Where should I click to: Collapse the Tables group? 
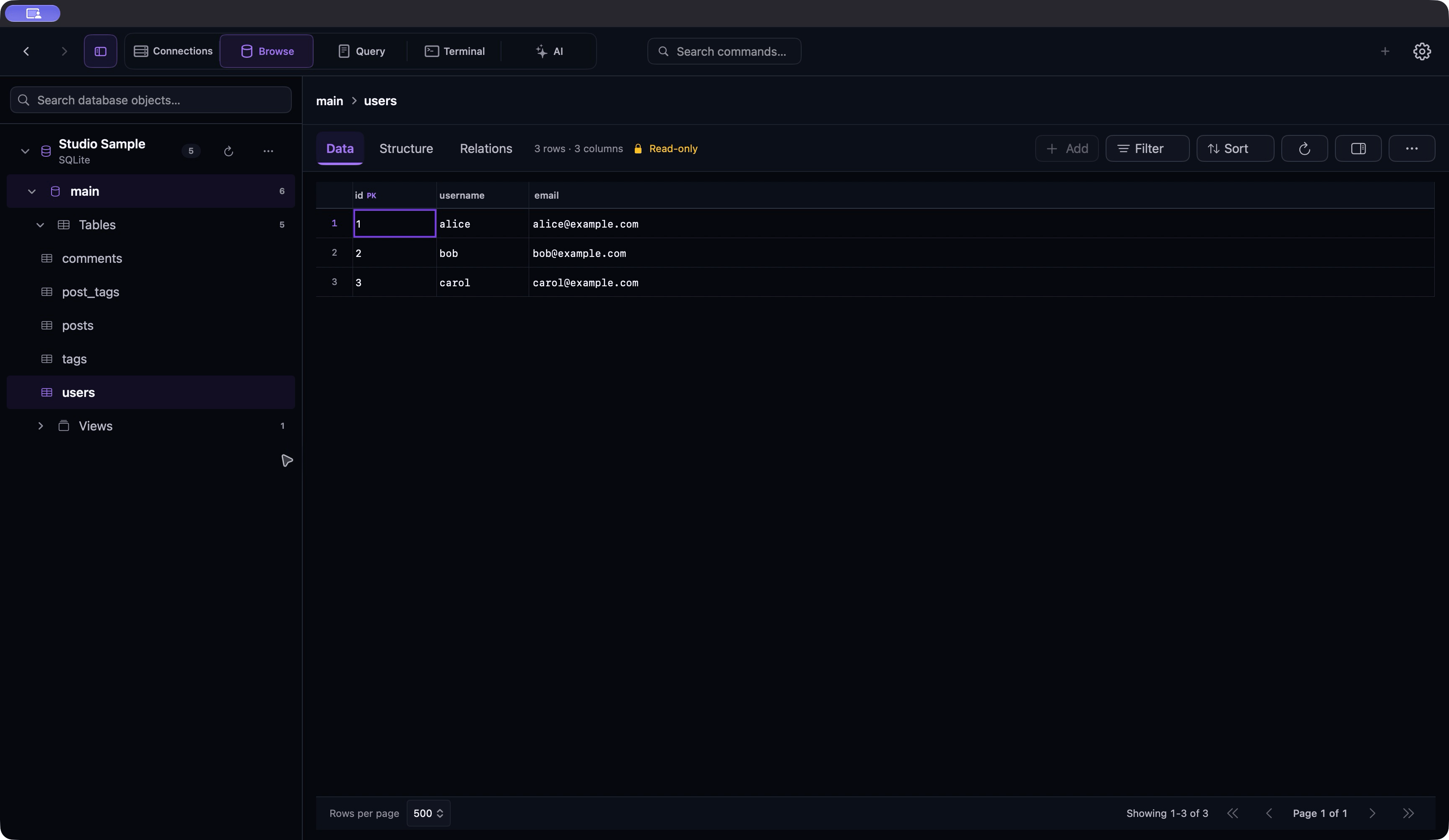click(x=40, y=225)
